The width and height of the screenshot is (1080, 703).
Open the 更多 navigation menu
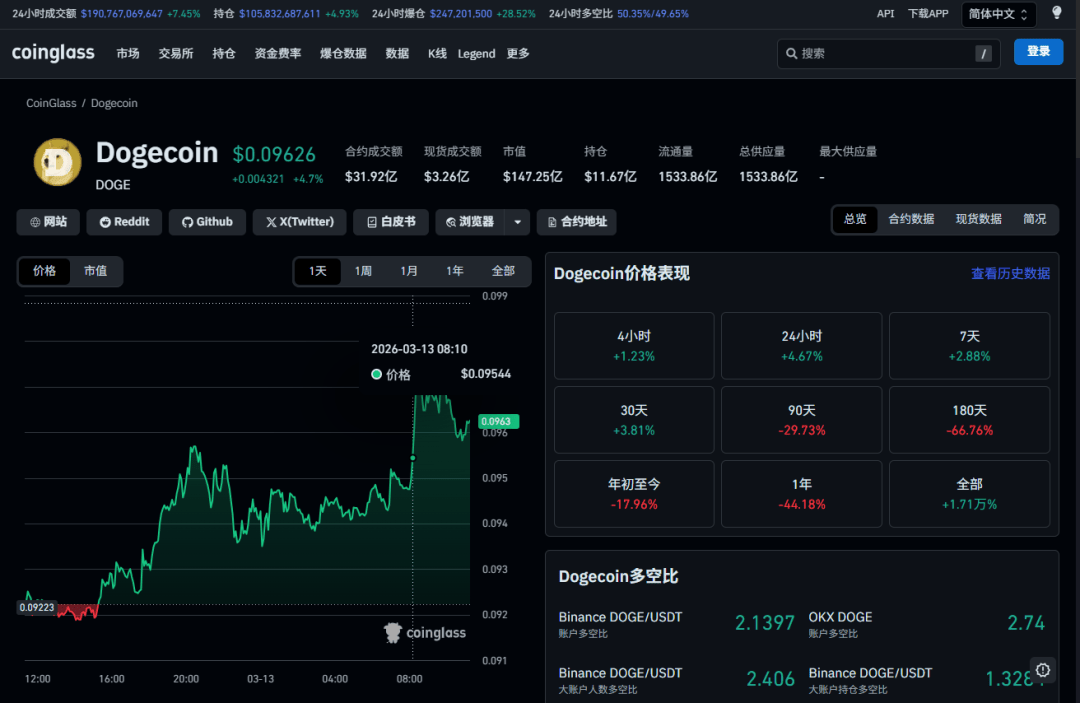518,53
